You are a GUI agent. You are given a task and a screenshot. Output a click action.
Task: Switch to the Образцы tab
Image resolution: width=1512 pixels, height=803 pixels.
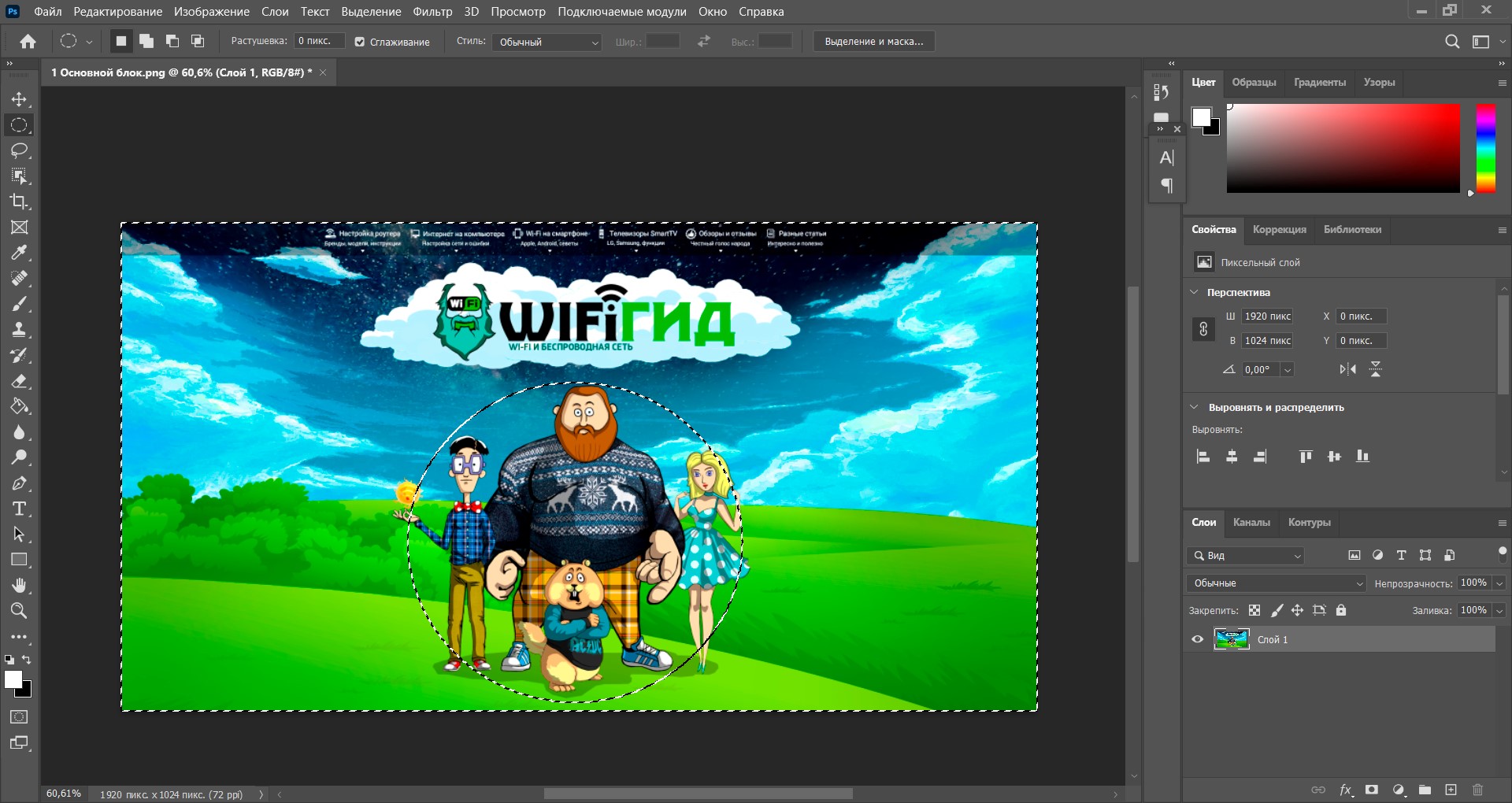coord(1254,82)
